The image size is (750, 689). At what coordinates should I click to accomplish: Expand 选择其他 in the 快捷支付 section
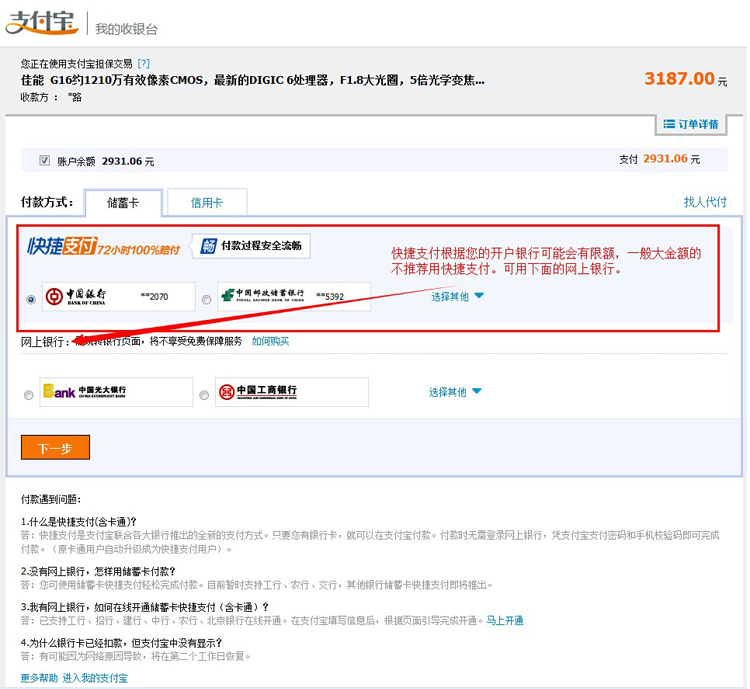tap(457, 297)
